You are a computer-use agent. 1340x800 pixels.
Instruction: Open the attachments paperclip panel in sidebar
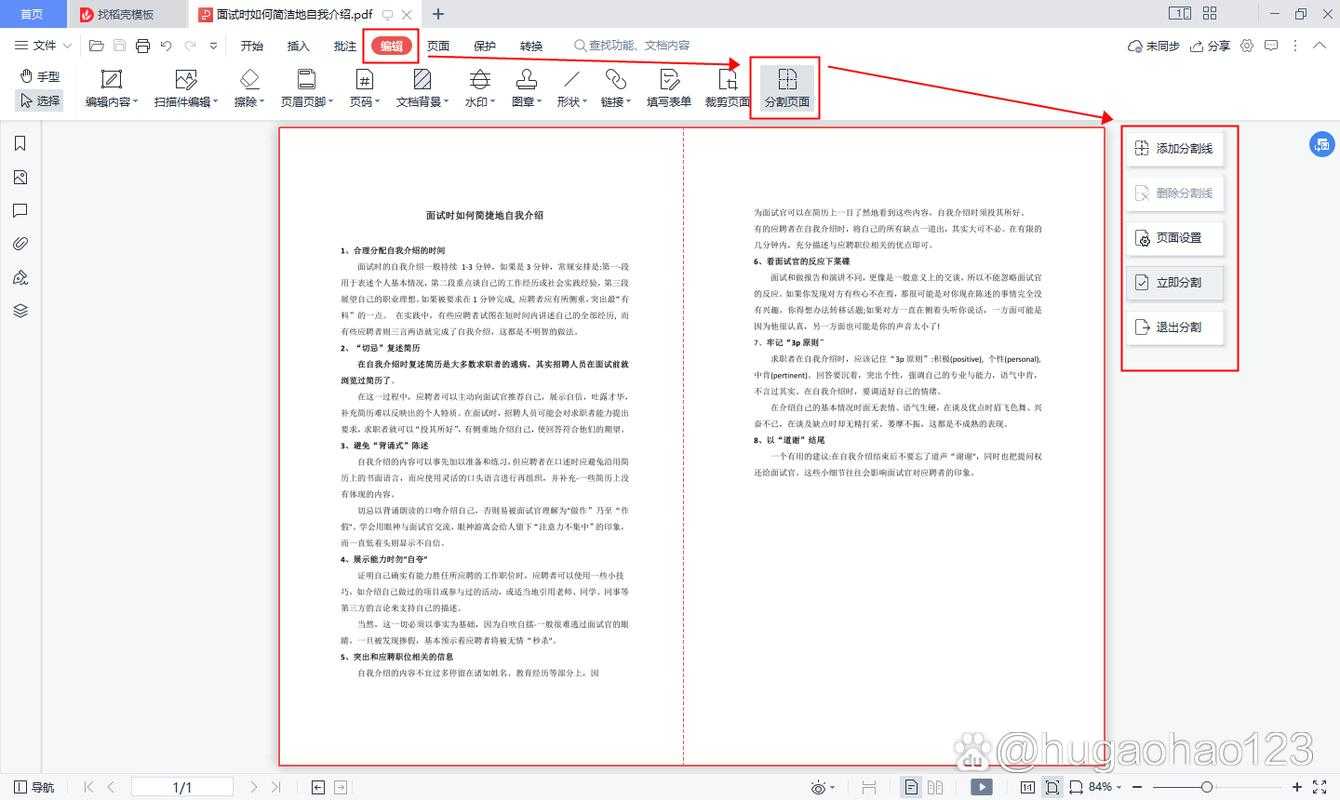click(x=20, y=244)
